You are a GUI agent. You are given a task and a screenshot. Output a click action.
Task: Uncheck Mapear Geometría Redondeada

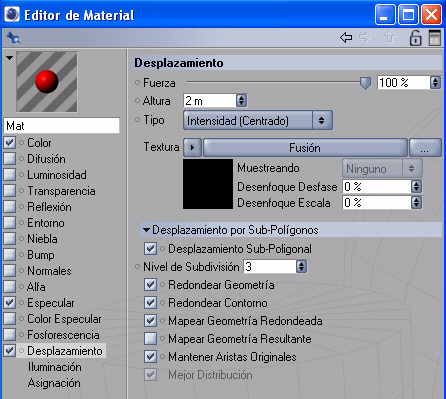tap(150, 321)
